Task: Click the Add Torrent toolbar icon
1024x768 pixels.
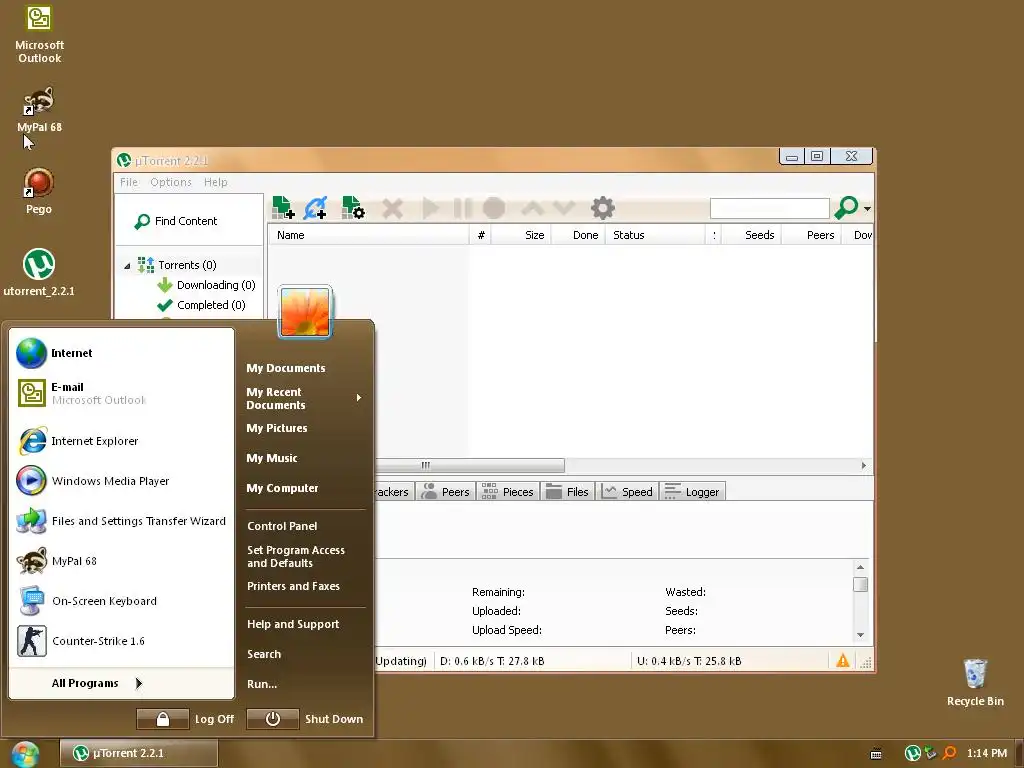Action: tap(283, 208)
